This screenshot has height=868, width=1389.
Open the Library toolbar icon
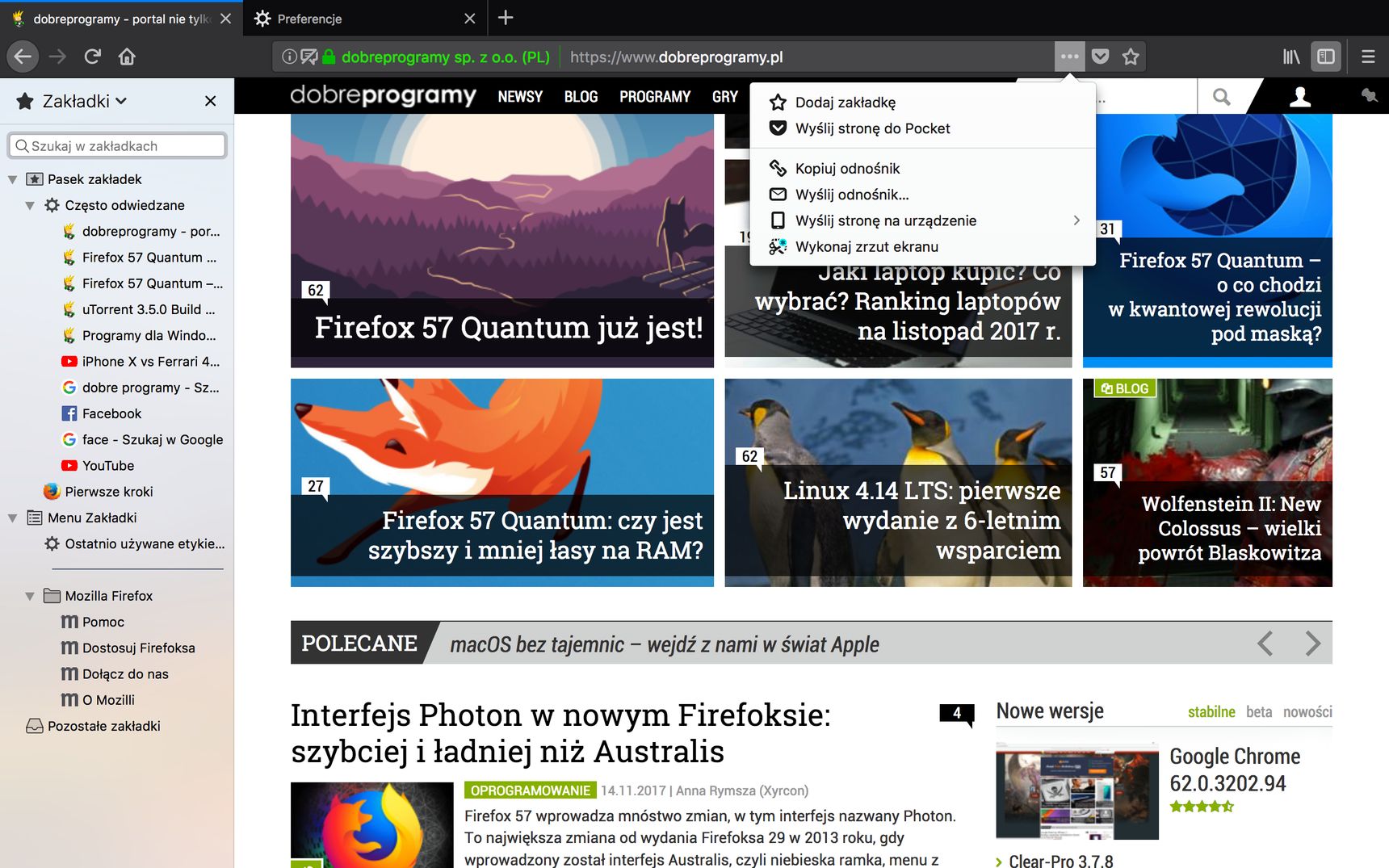pos(1291,57)
